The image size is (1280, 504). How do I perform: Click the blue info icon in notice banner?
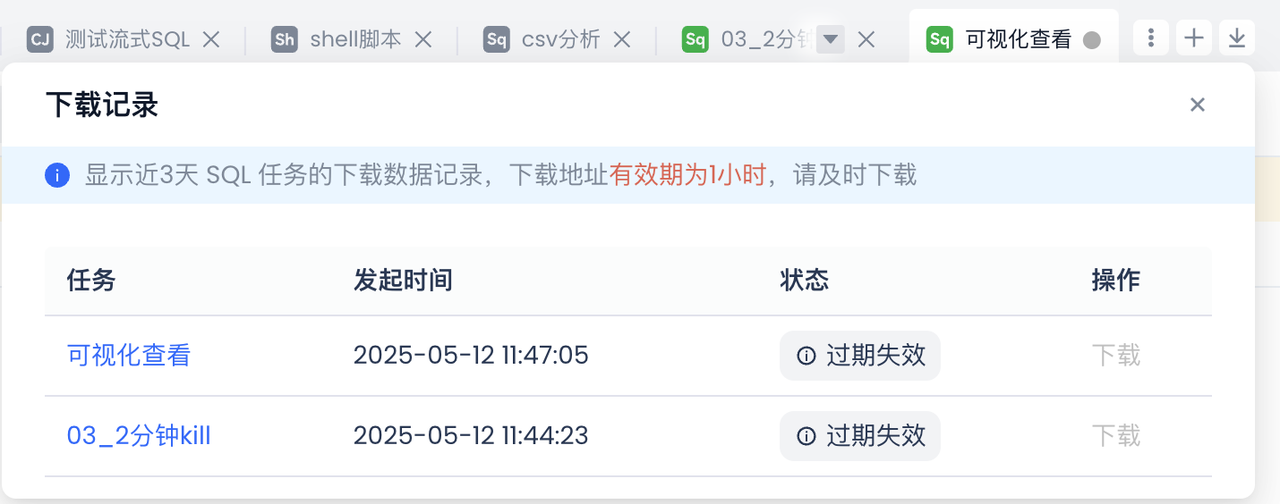pyautogui.click(x=57, y=176)
